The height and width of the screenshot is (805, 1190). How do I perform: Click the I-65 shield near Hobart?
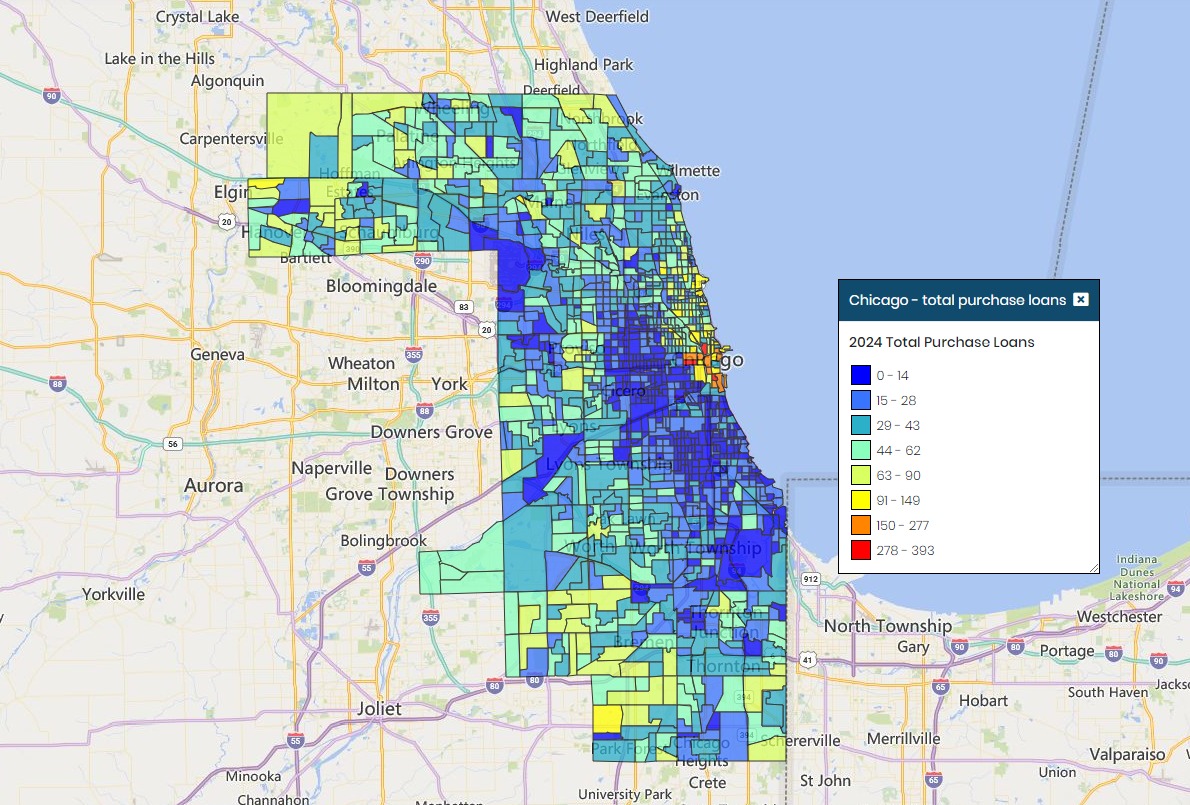pyautogui.click(x=941, y=687)
